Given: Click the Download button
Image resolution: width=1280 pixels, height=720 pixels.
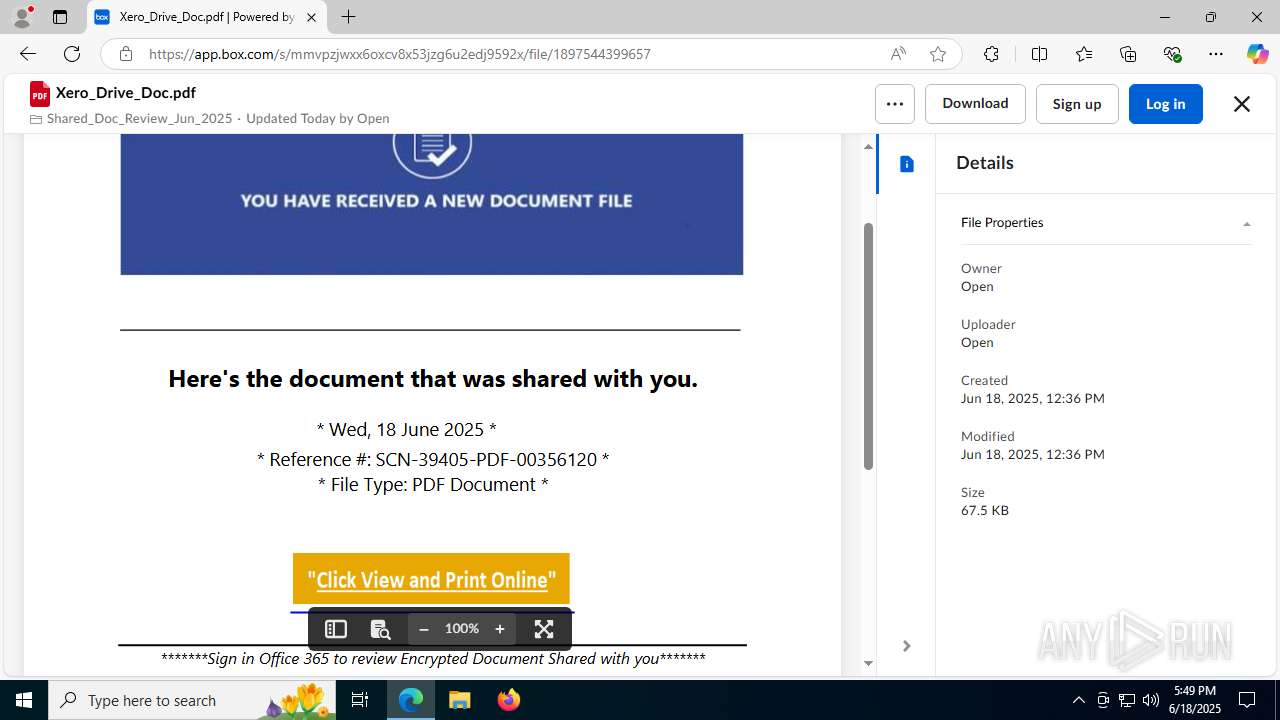Looking at the screenshot, I should [975, 104].
